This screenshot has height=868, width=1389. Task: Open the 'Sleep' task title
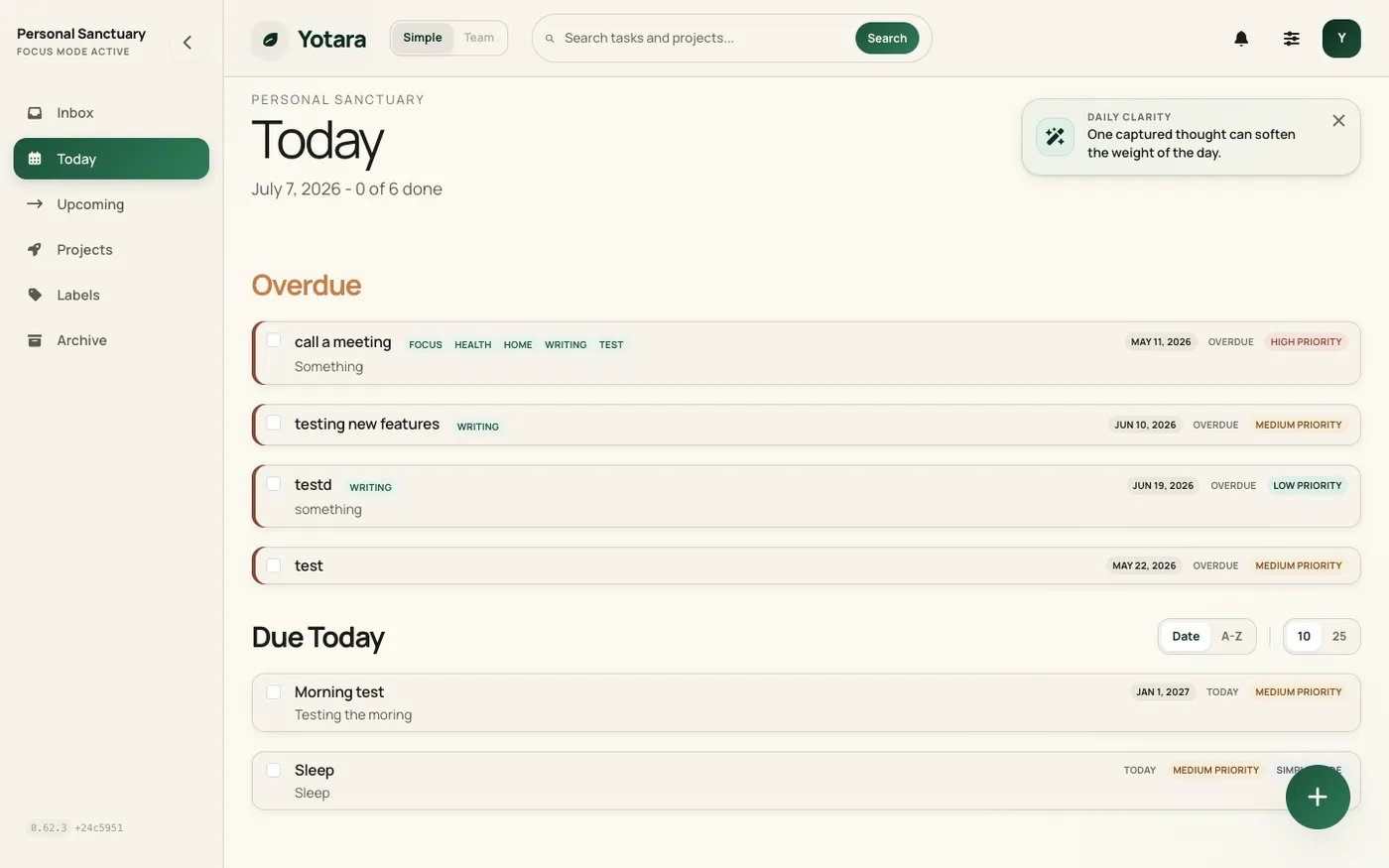(315, 771)
